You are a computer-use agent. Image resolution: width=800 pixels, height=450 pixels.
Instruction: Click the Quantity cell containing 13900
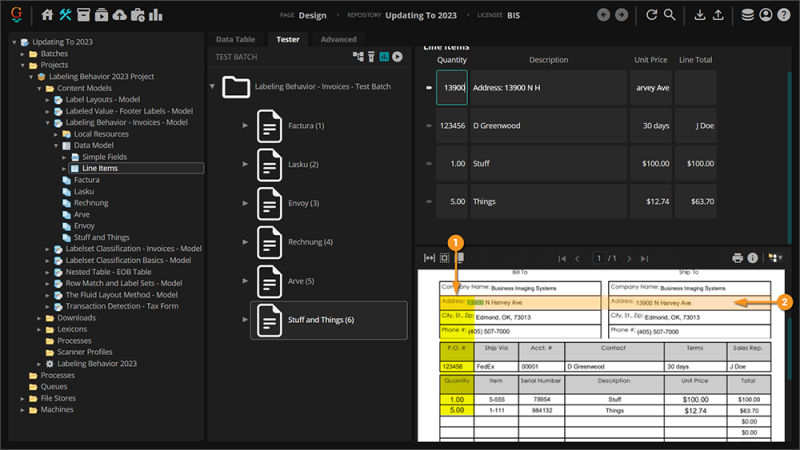(452, 88)
